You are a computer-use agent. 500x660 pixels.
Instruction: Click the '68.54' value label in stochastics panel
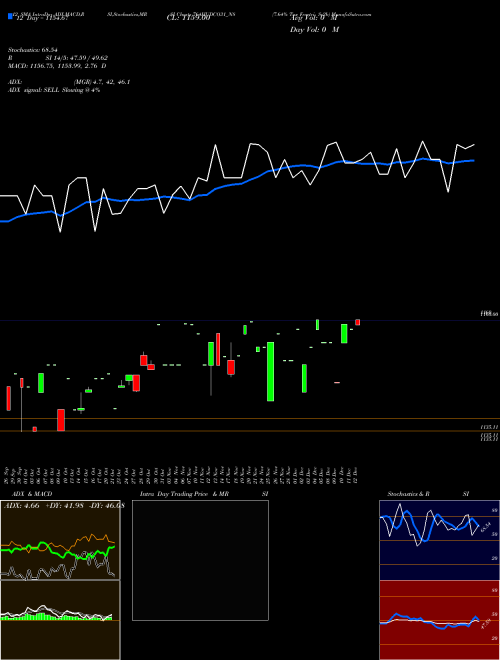[486, 527]
